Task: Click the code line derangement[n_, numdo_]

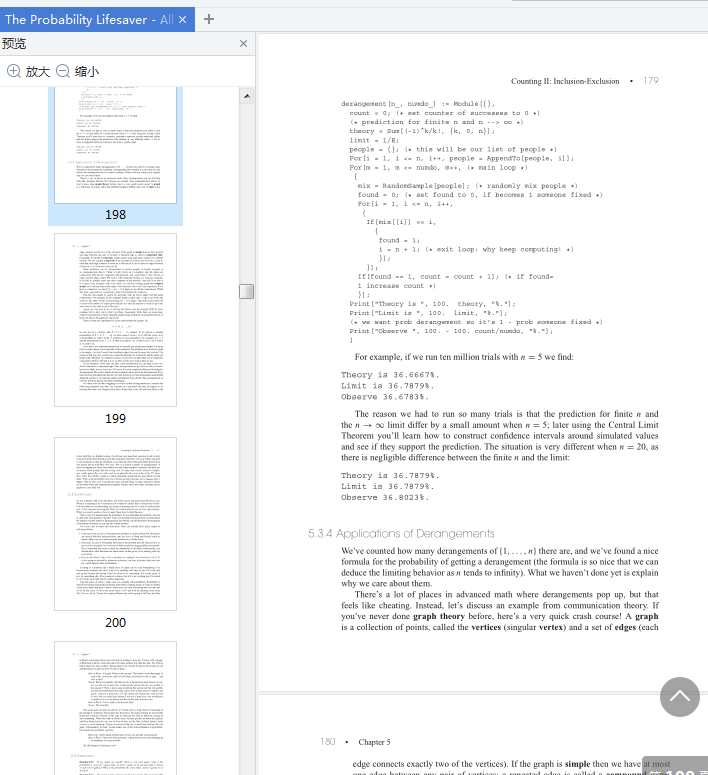Action: pos(418,104)
